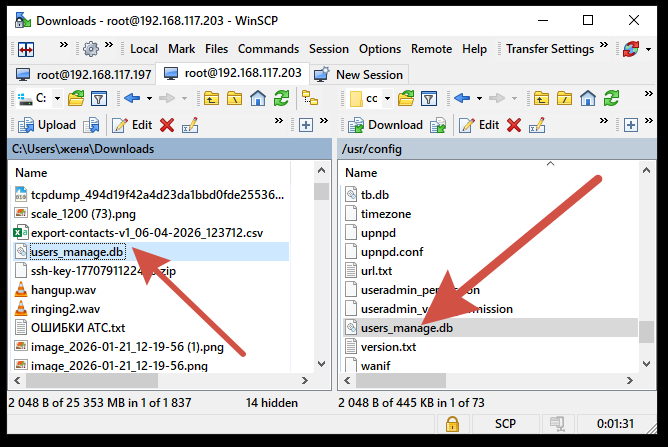
Task: Delete selected local file with red X
Action: 167,125
